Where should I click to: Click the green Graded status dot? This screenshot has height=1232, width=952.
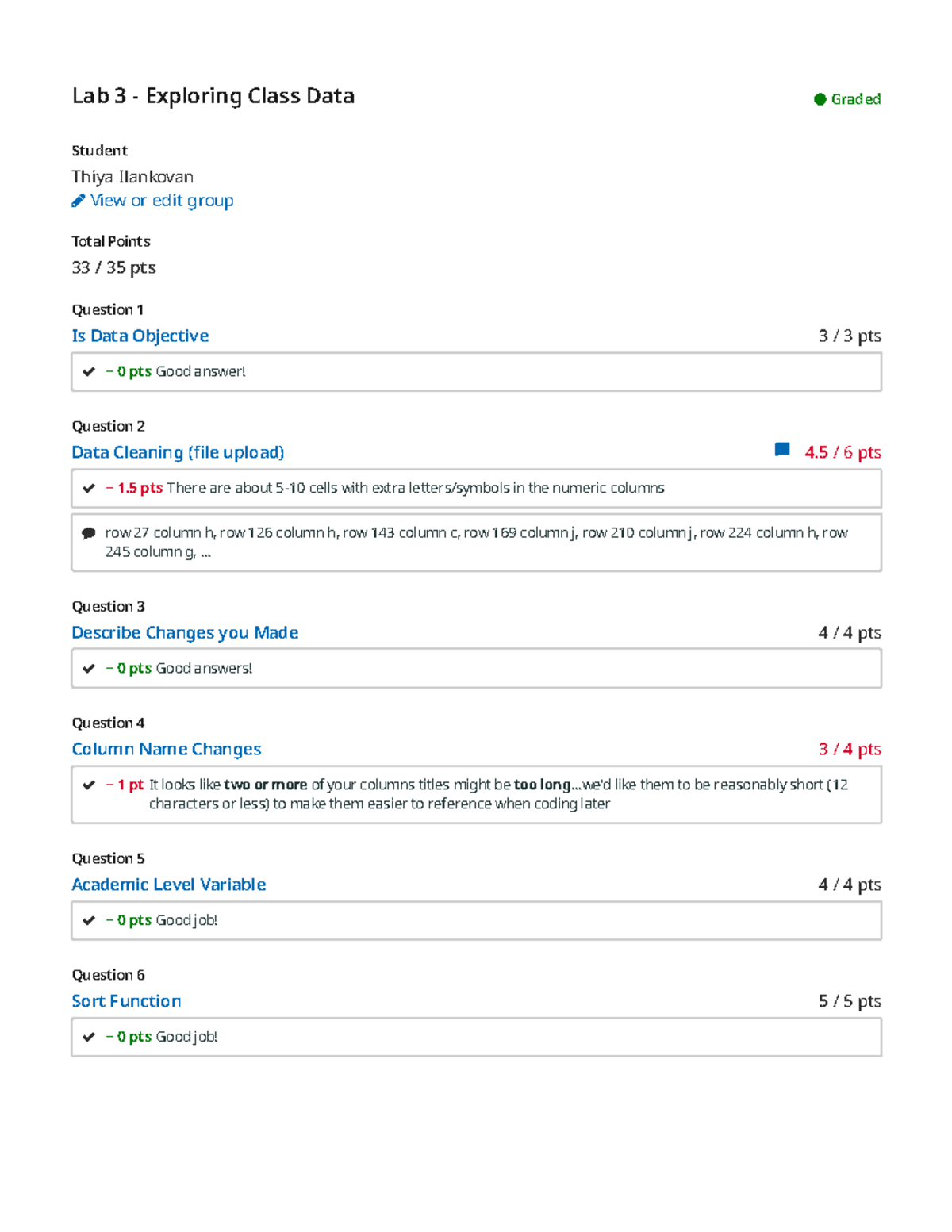[x=820, y=99]
